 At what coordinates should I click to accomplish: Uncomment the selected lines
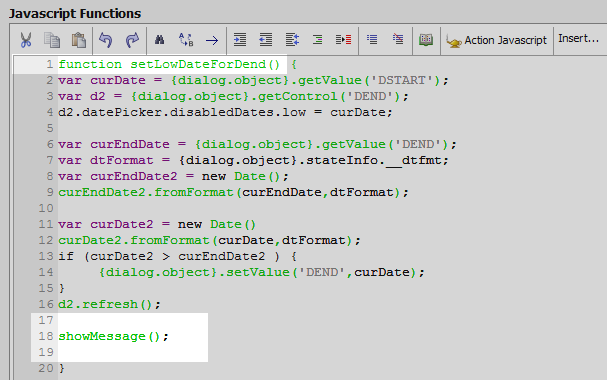tap(398, 39)
